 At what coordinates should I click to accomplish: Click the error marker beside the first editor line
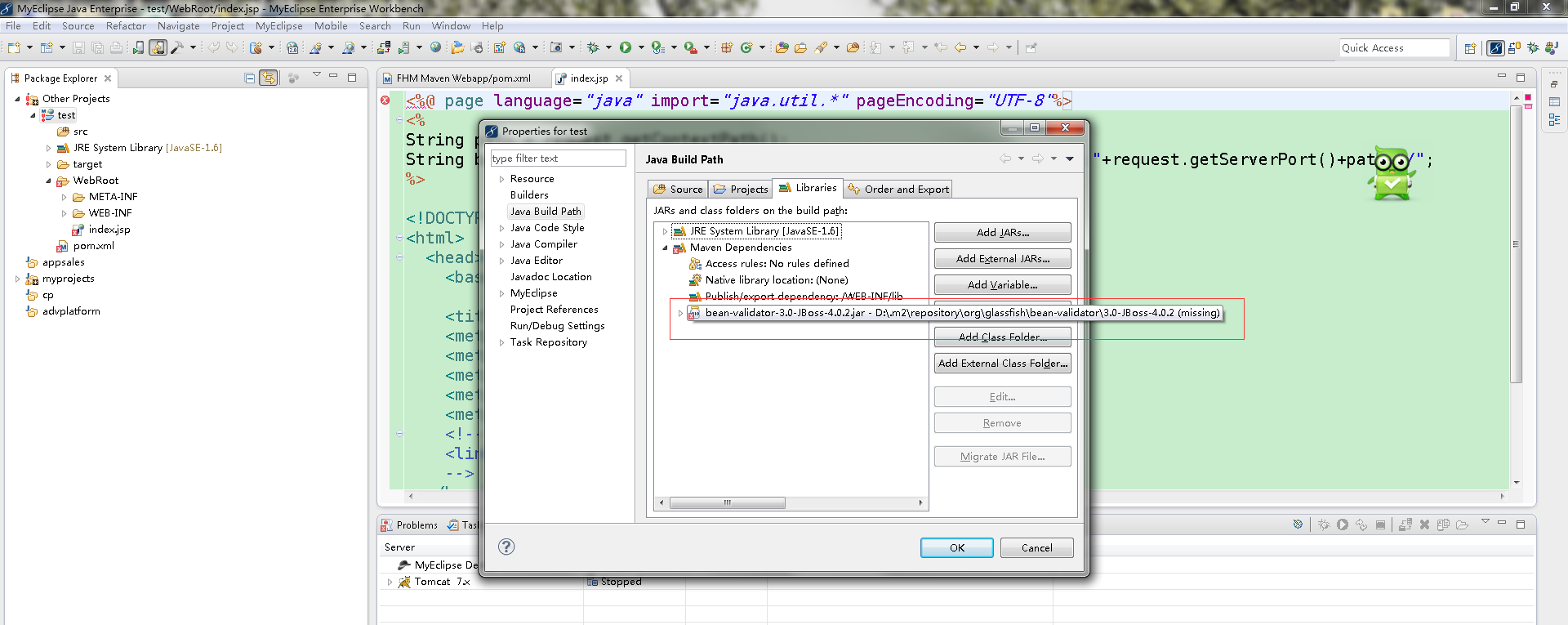click(x=385, y=100)
